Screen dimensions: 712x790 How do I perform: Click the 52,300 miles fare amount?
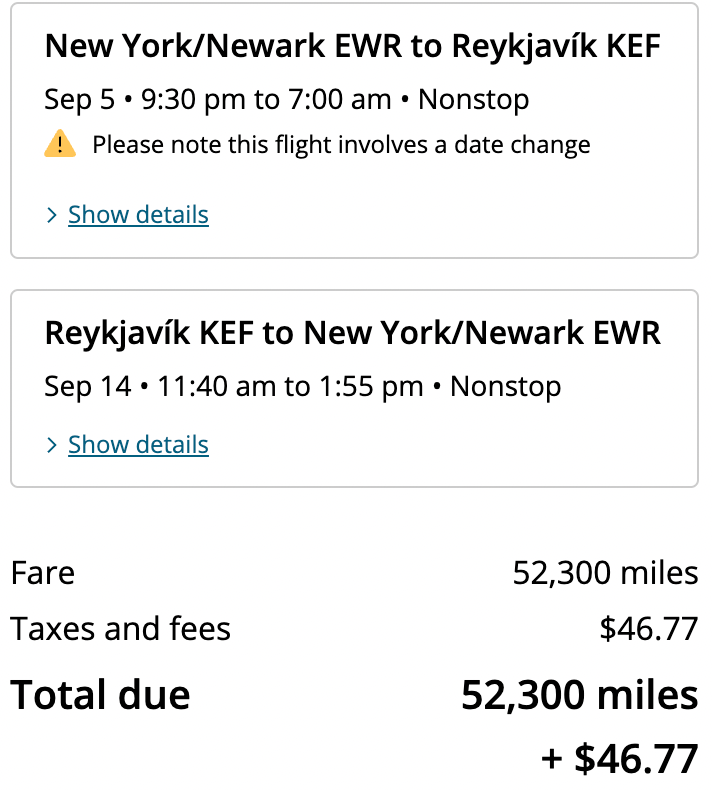coord(605,573)
